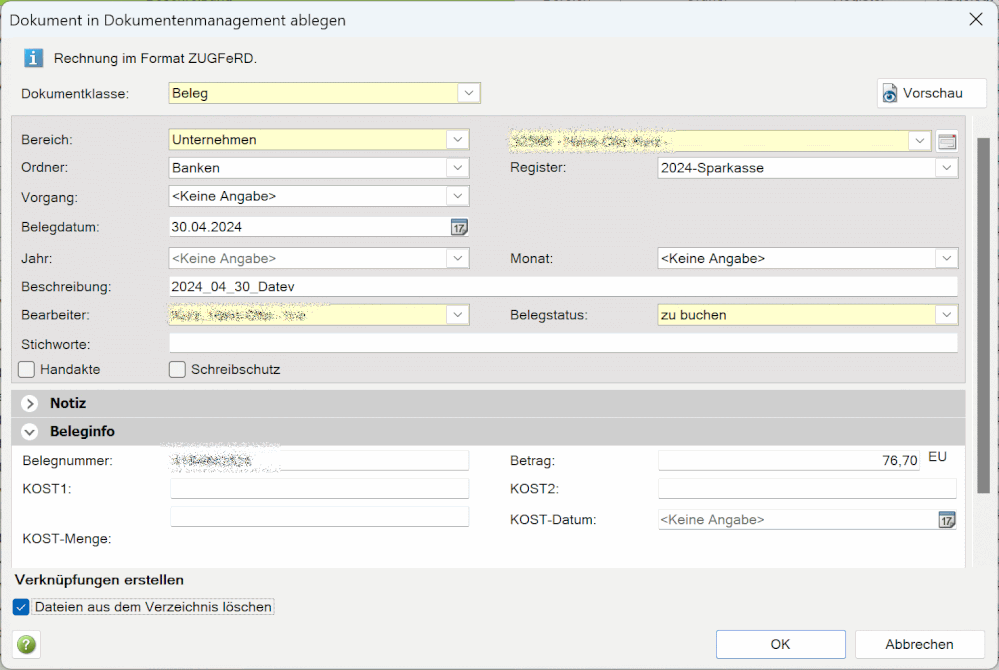
Task: Enable the Schreibschutz checkbox
Action: pos(178,370)
